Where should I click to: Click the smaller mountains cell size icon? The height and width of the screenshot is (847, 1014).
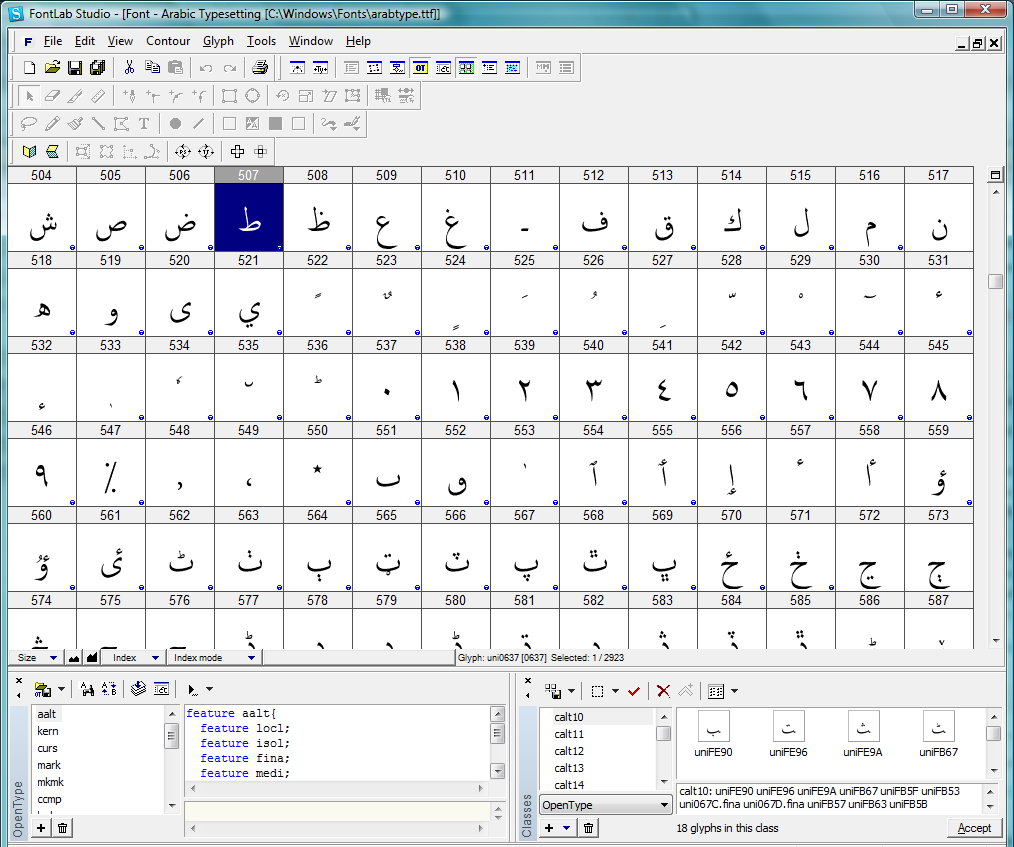[74, 658]
